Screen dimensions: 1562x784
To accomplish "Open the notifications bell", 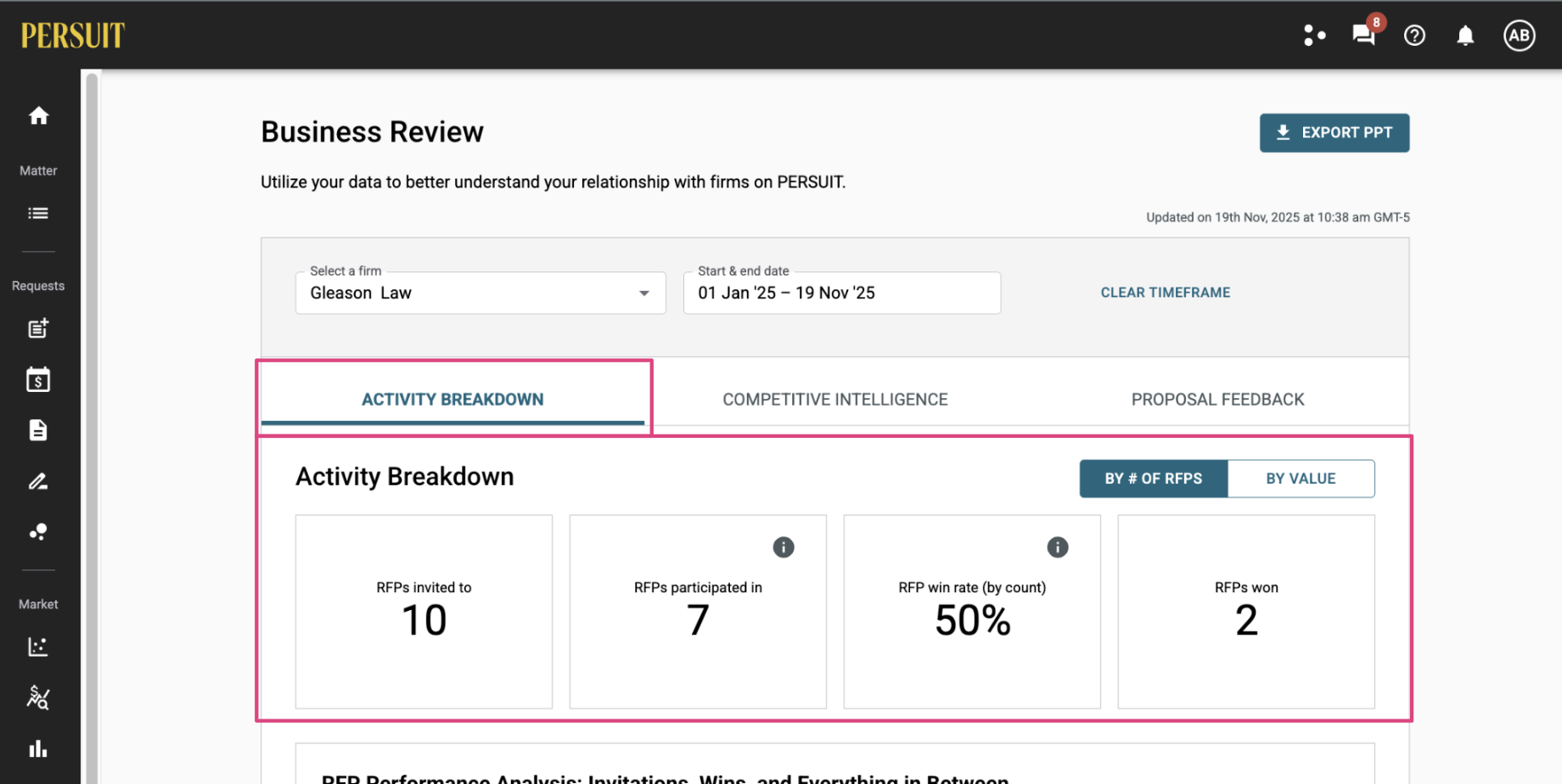I will coord(1465,35).
